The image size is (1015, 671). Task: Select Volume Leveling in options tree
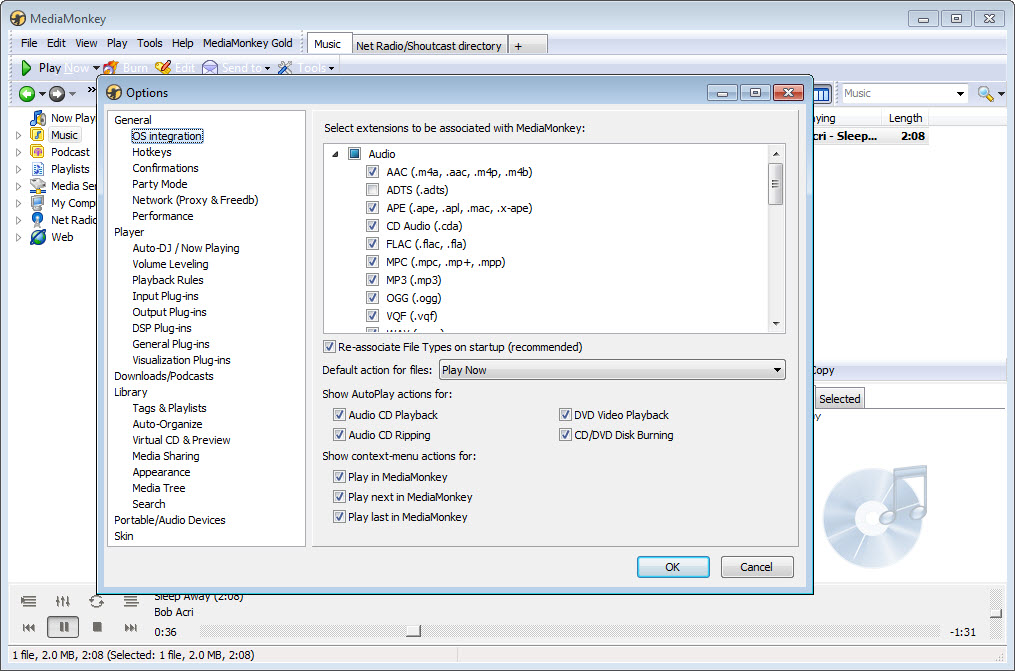coord(170,264)
